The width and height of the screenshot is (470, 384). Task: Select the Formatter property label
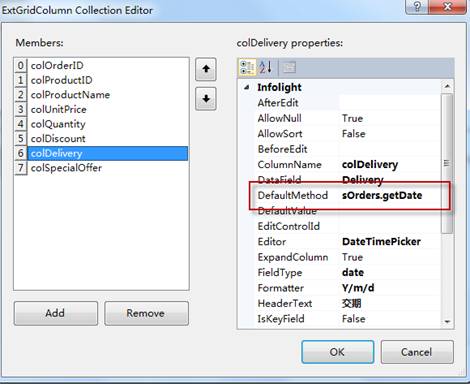pyautogui.click(x=280, y=288)
